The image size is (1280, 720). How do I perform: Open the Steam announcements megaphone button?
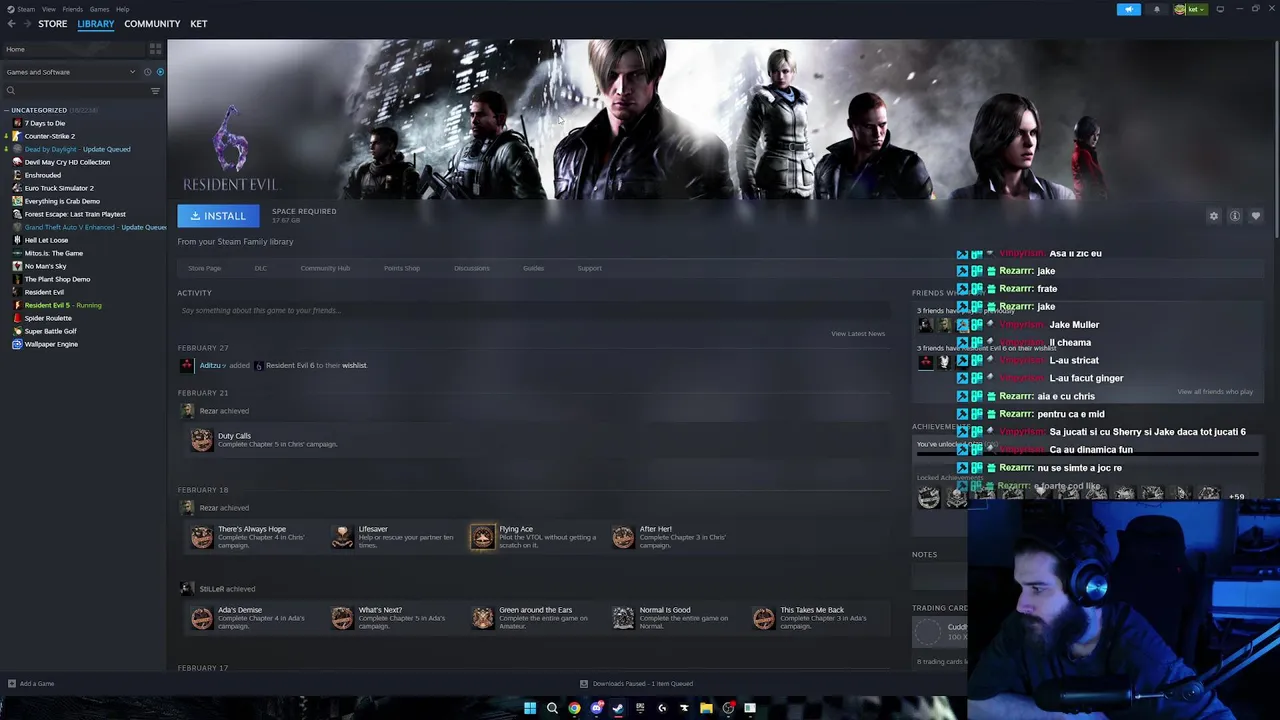[1128, 9]
